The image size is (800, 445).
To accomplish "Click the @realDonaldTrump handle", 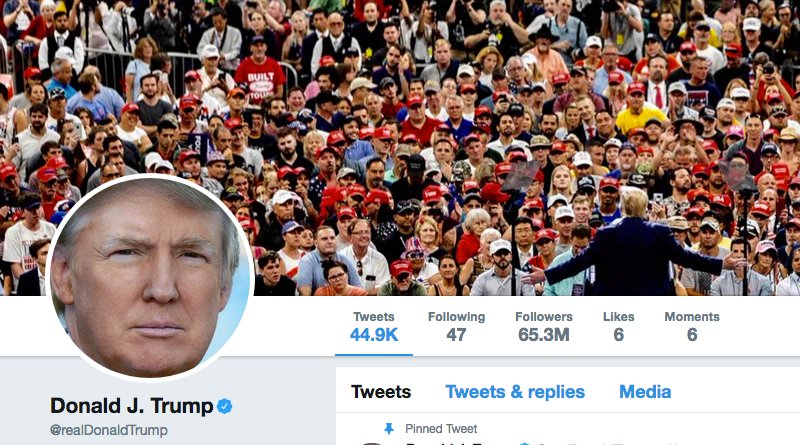I will (109, 430).
